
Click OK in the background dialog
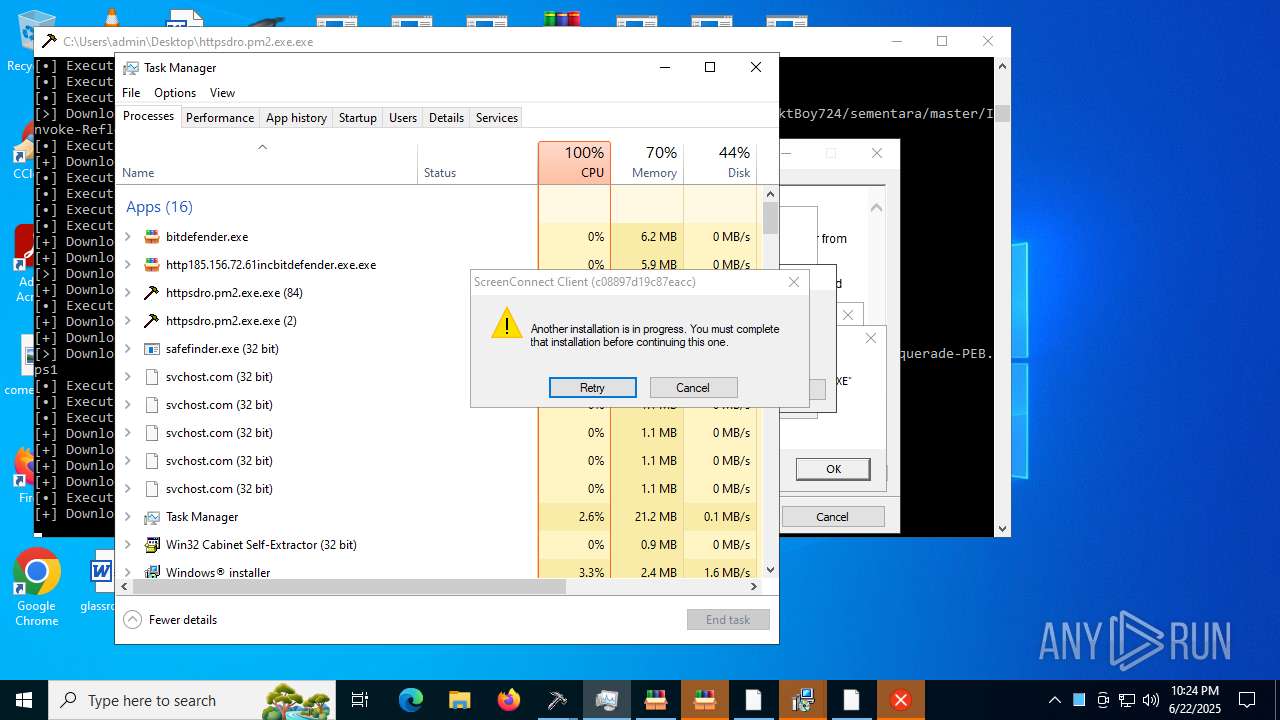(x=833, y=469)
